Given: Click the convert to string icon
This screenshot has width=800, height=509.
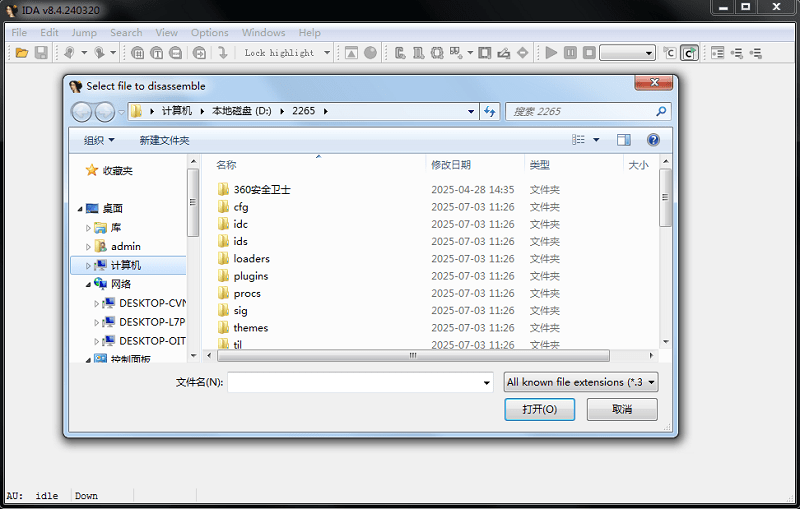Looking at the screenshot, I should click(x=437, y=53).
